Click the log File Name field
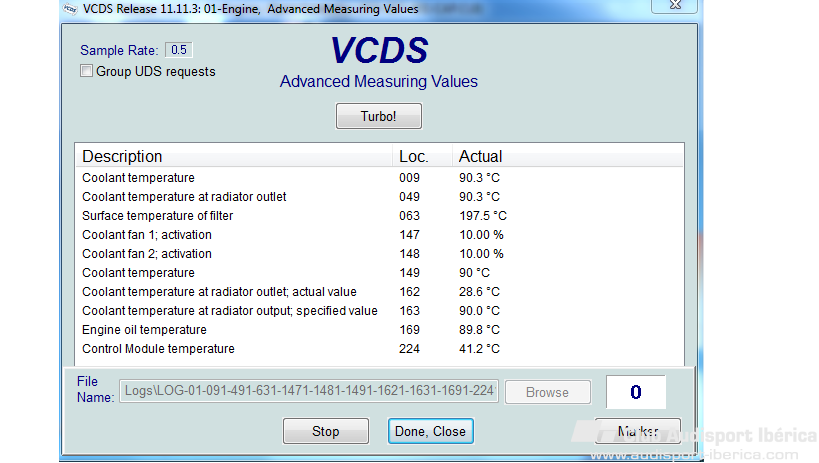This screenshot has height=463, width=819. click(x=309, y=391)
